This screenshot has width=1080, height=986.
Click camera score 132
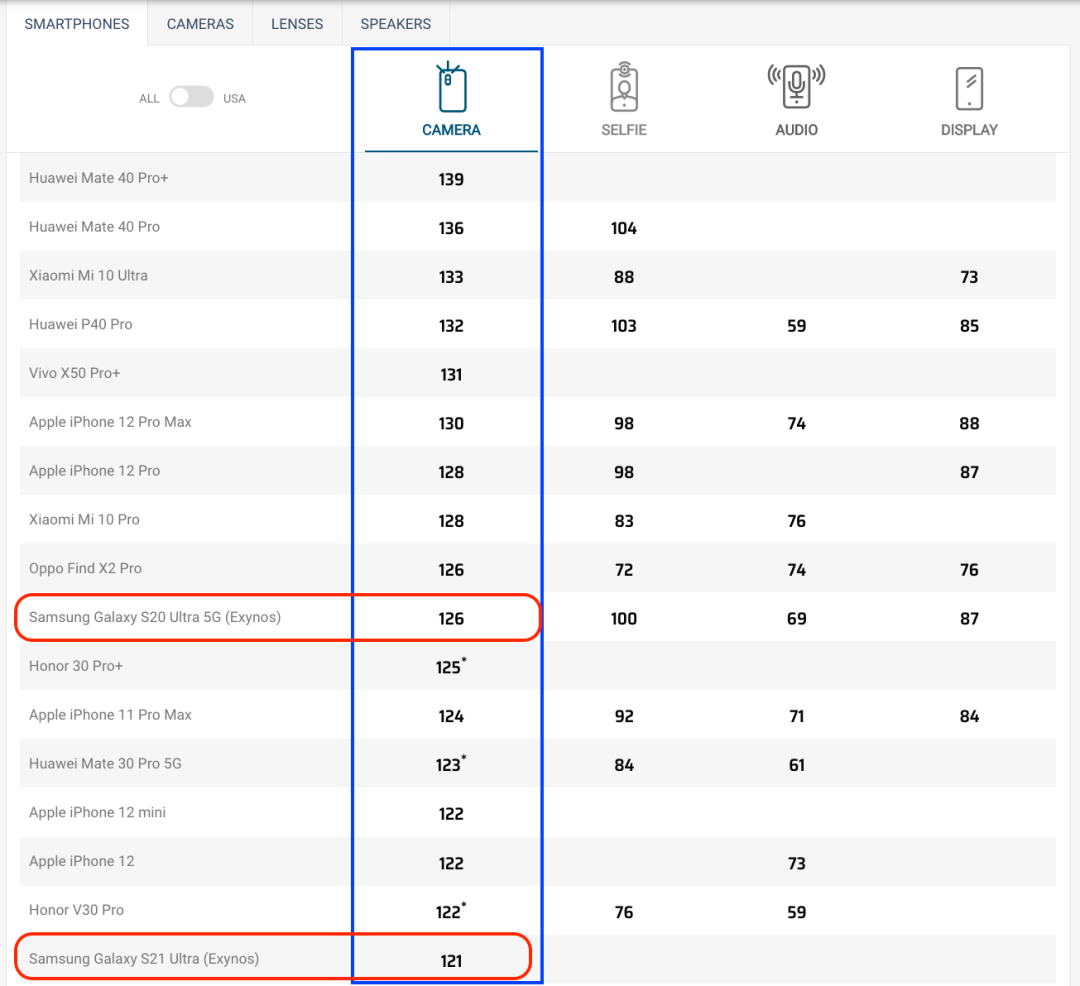pyautogui.click(x=451, y=326)
